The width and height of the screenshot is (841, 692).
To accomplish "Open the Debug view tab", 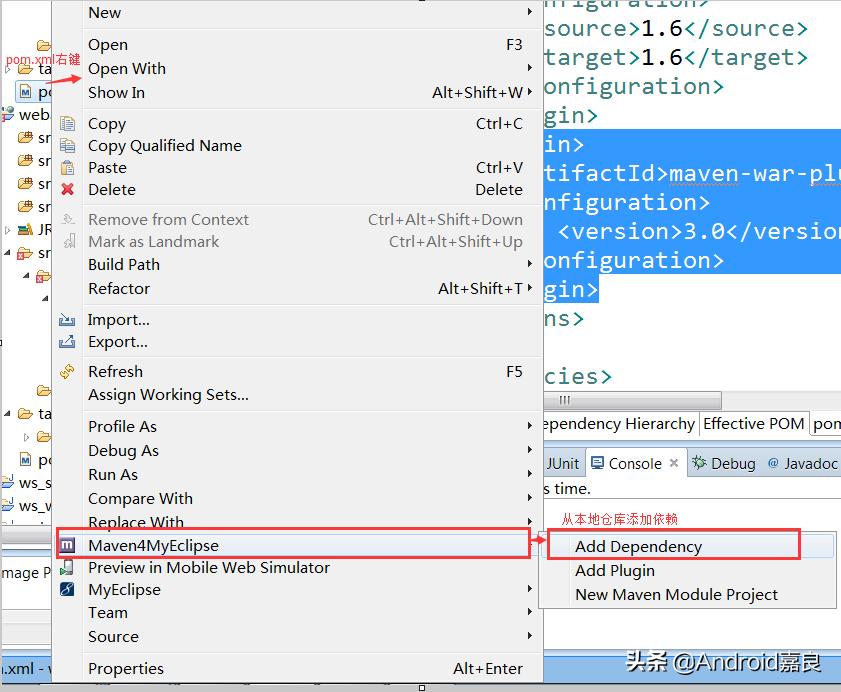I will coord(724,463).
